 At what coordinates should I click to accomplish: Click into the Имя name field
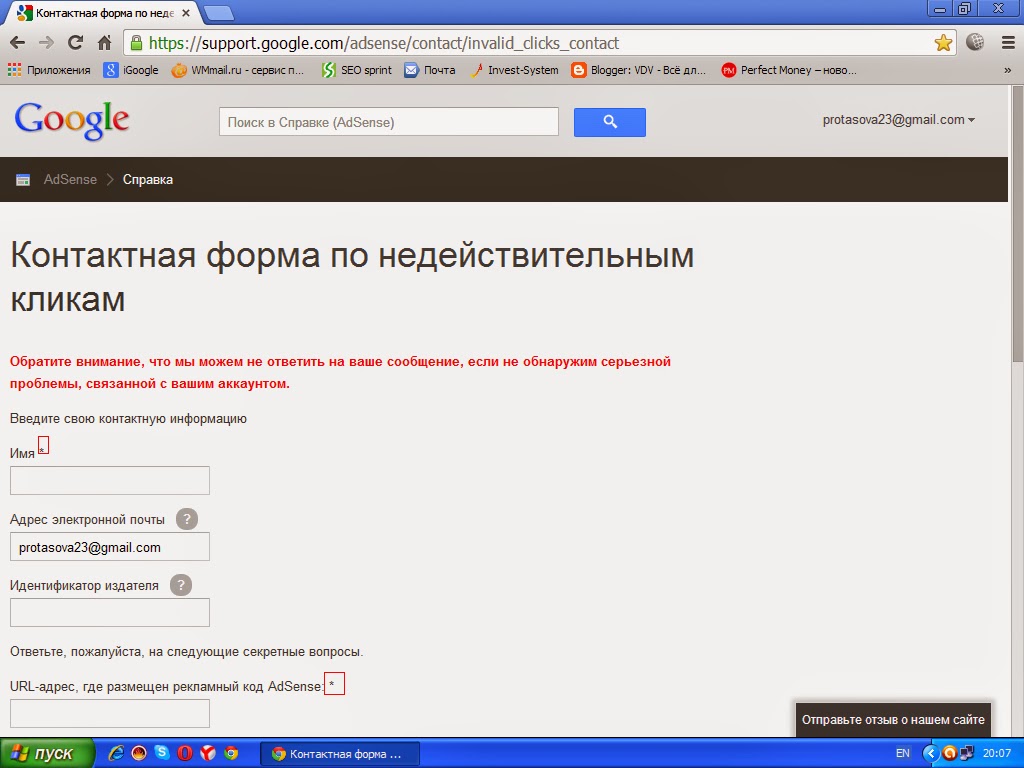110,480
